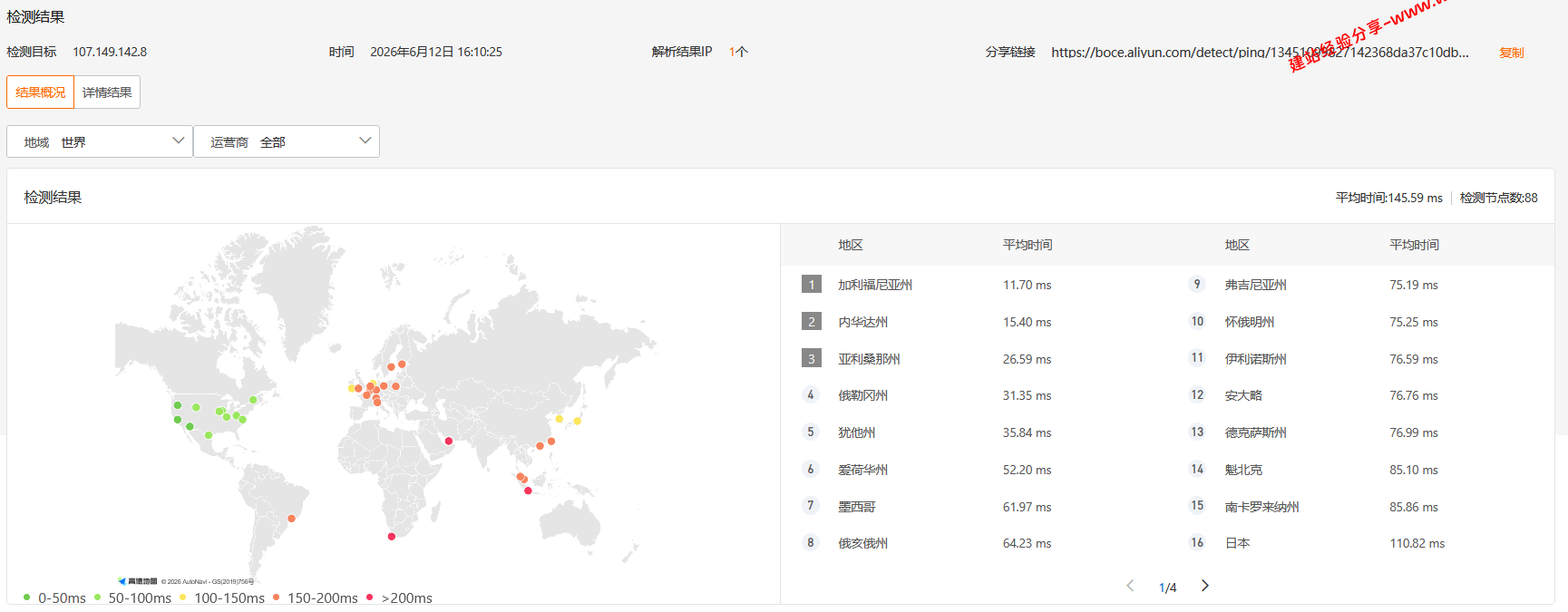Open the 地域 世界 dropdown
This screenshot has height=612, width=1568.
pyautogui.click(x=100, y=141)
